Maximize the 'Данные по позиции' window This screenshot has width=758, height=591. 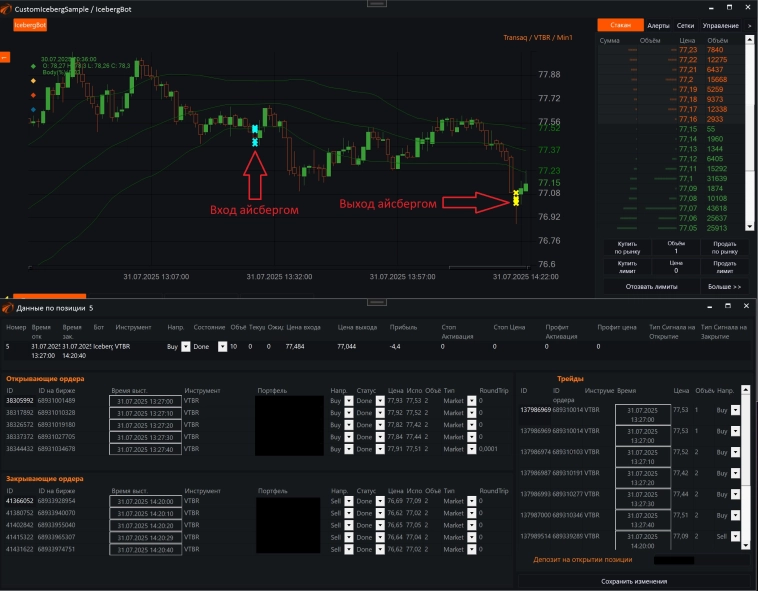(x=728, y=306)
